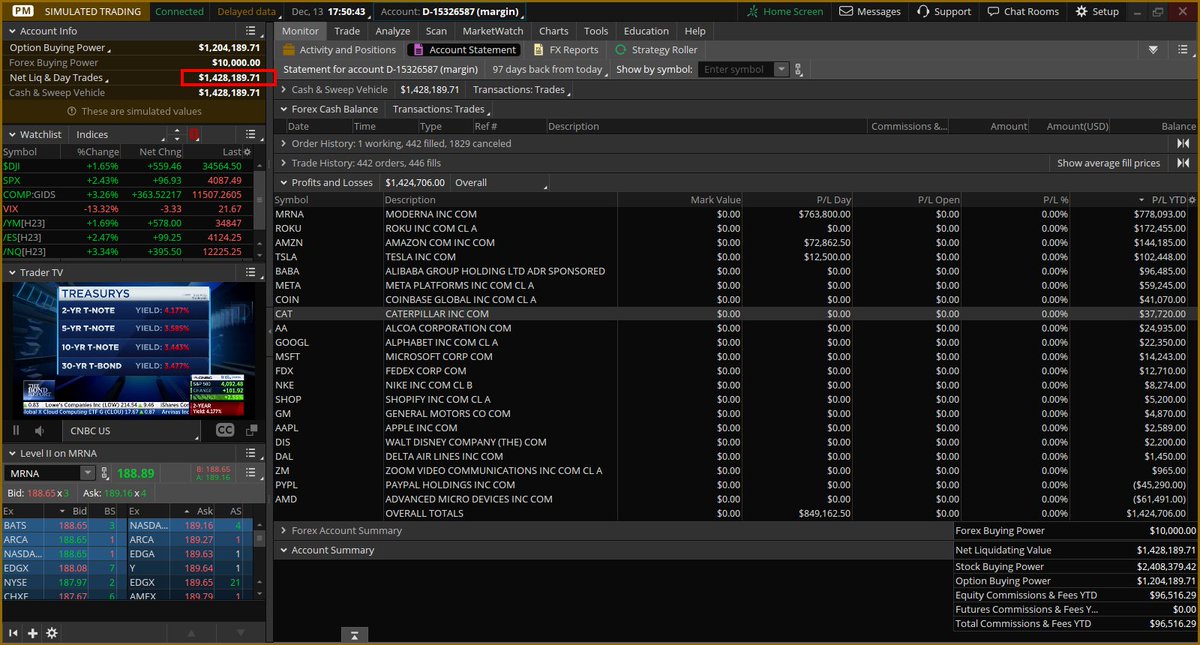1200x645 pixels.
Task: Open the Strategy Roller subtab
Action: [x=656, y=50]
